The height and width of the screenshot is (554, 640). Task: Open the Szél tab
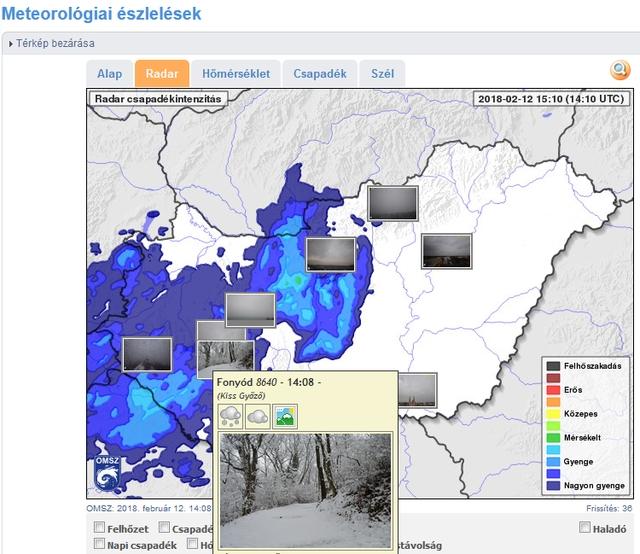pyautogui.click(x=382, y=74)
